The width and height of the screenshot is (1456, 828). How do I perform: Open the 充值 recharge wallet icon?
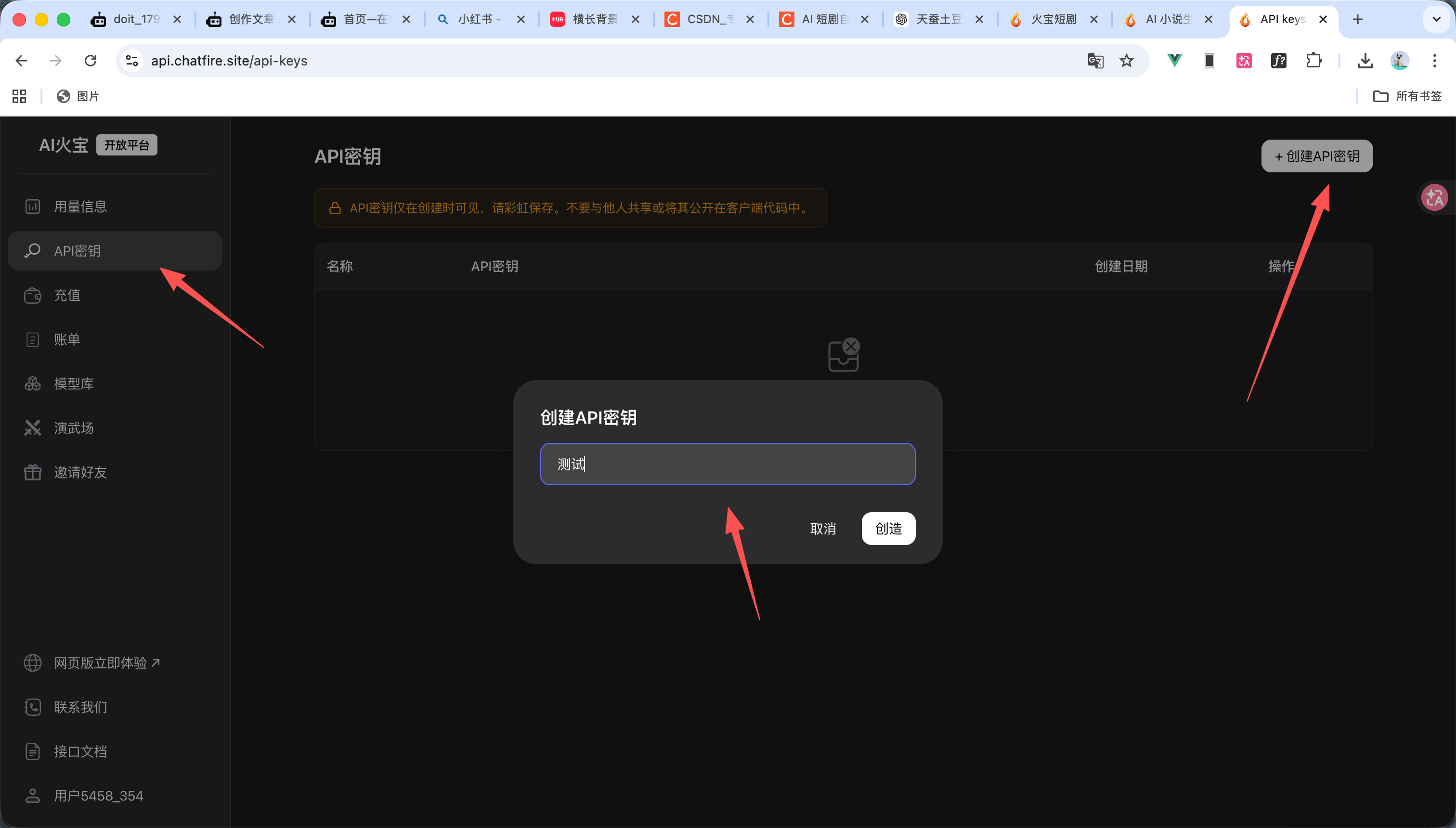pos(32,295)
